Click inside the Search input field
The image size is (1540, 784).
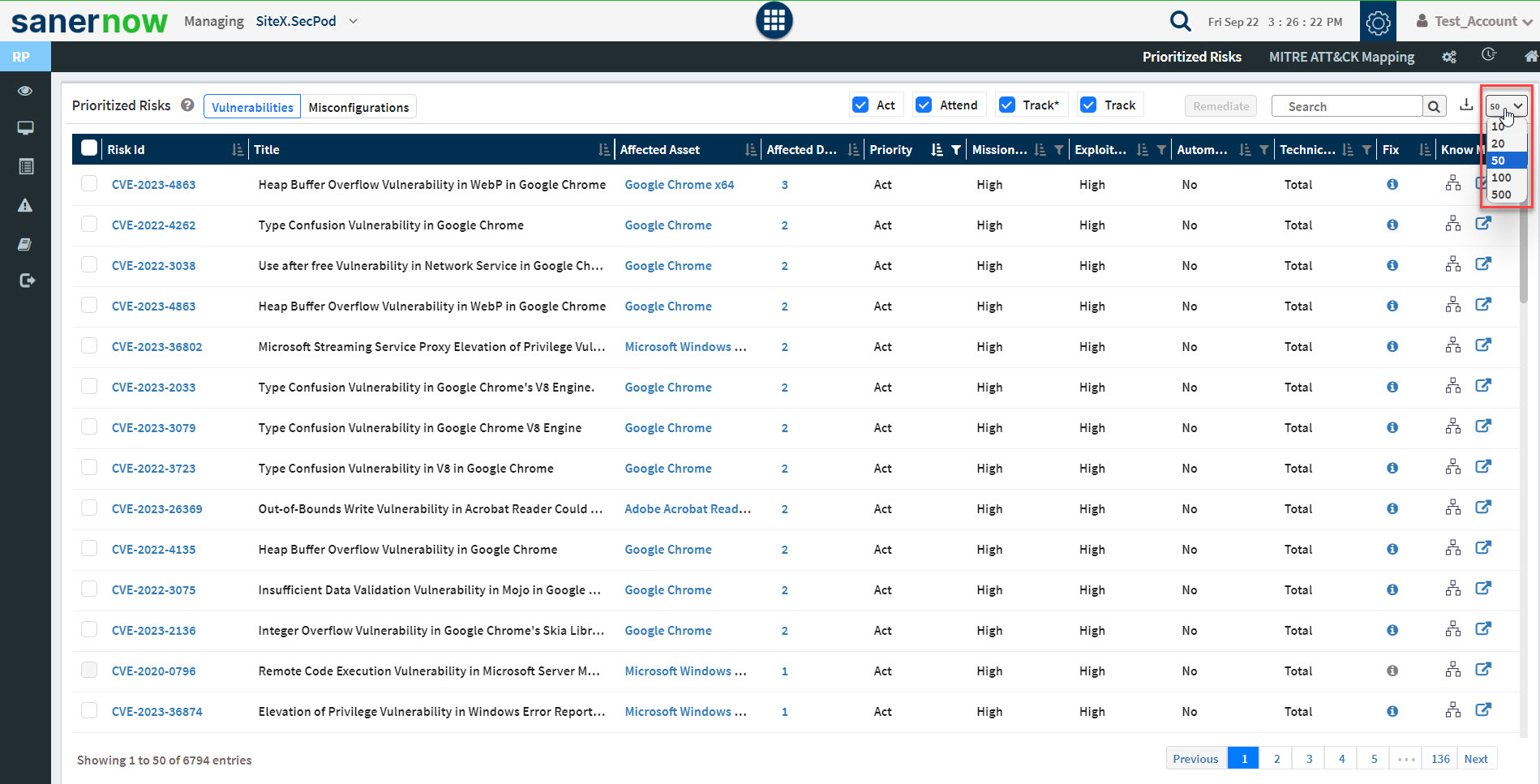(x=1346, y=106)
